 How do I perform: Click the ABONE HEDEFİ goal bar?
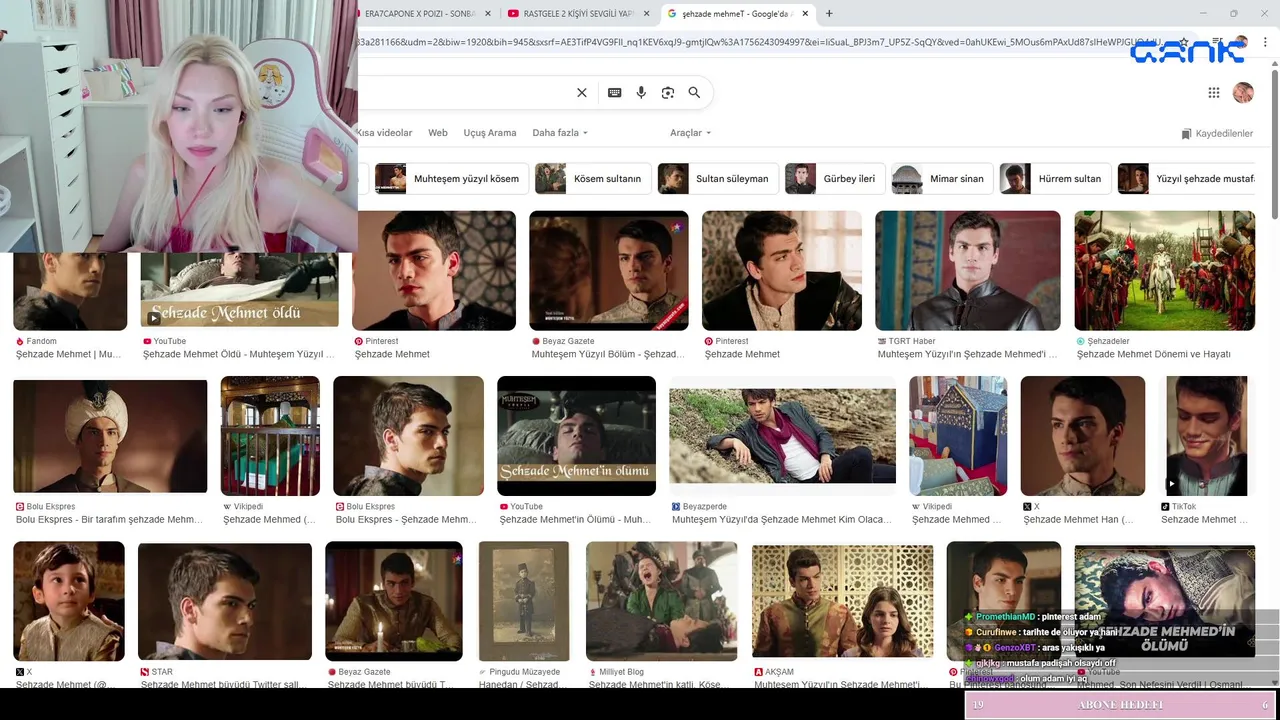click(x=1120, y=705)
